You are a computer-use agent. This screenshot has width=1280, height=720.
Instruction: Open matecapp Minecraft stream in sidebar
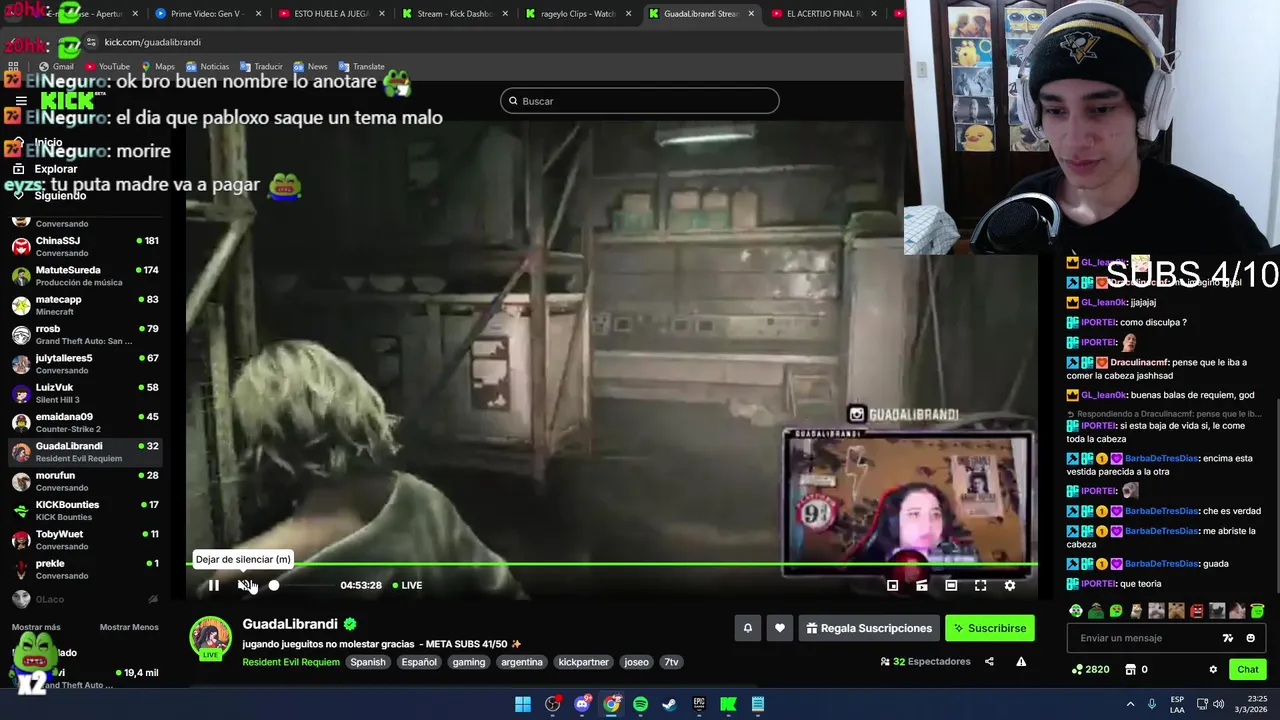point(84,305)
